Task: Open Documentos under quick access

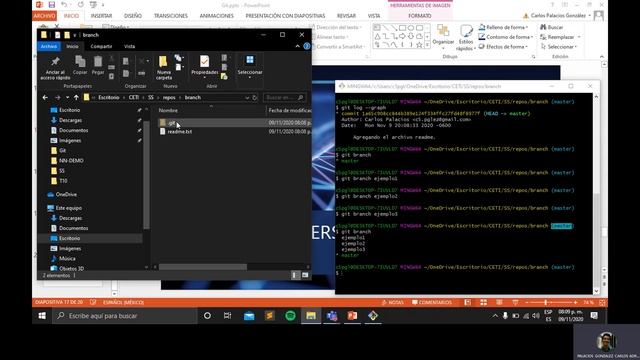Action: (x=73, y=131)
